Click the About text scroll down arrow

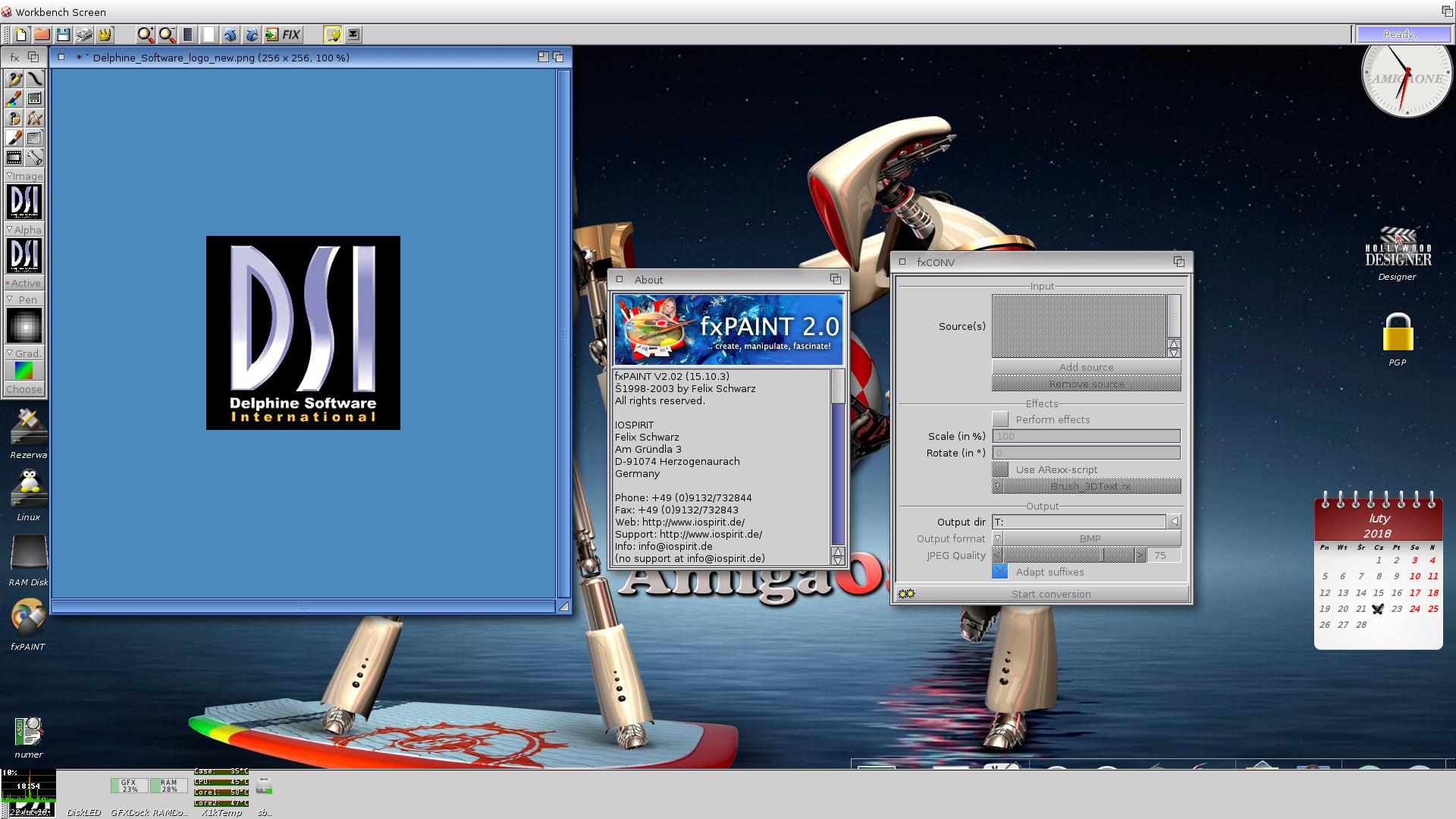point(838,561)
